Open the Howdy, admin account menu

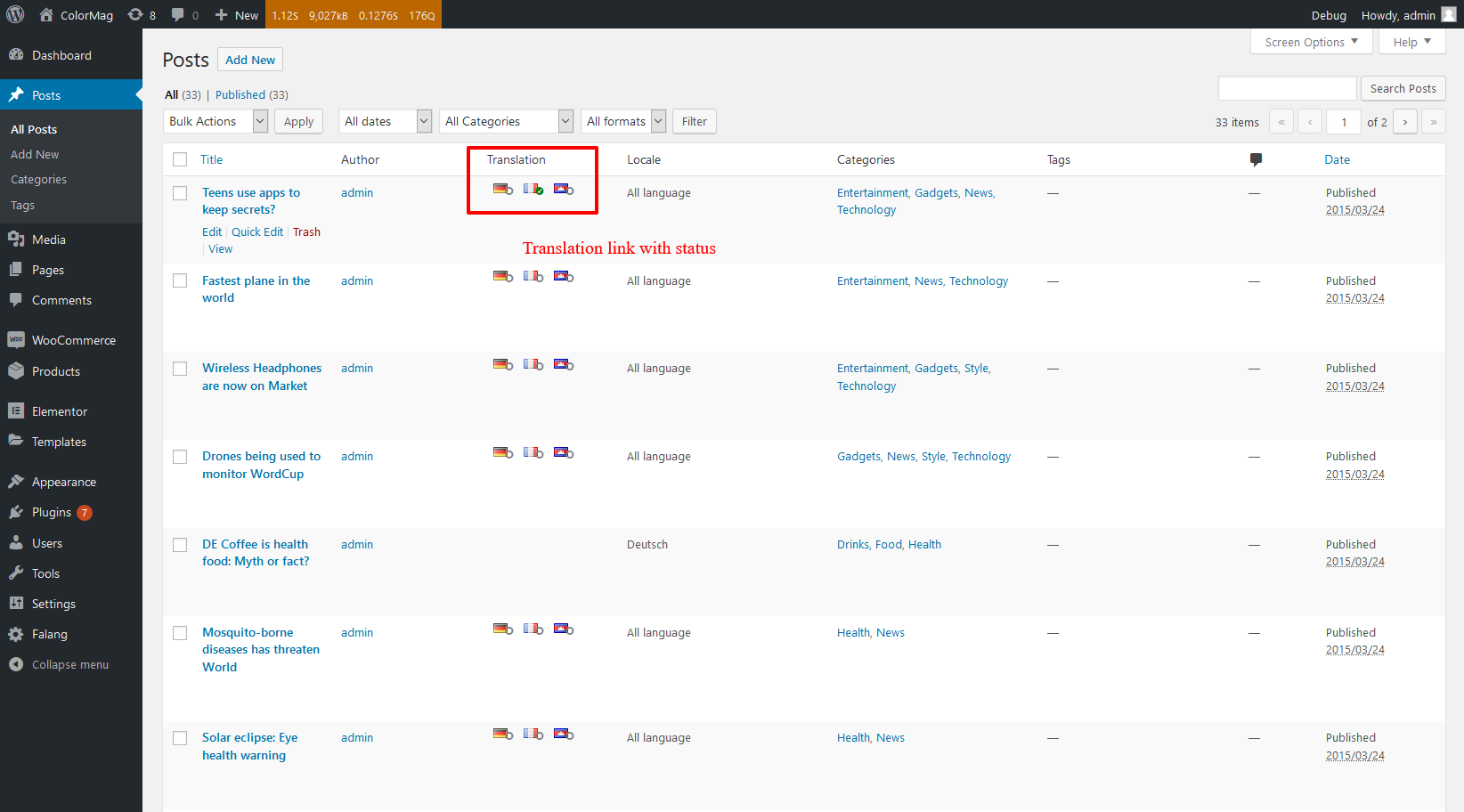click(1409, 14)
